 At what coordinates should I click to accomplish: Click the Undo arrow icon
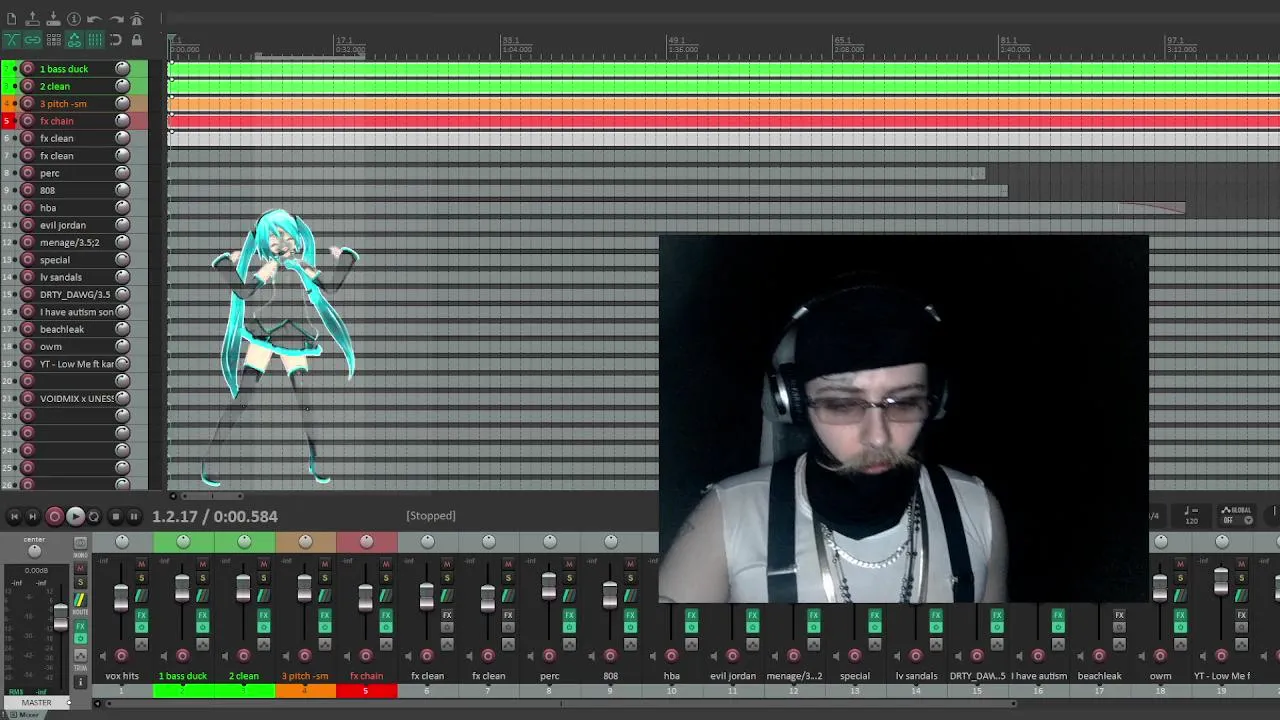point(95,19)
